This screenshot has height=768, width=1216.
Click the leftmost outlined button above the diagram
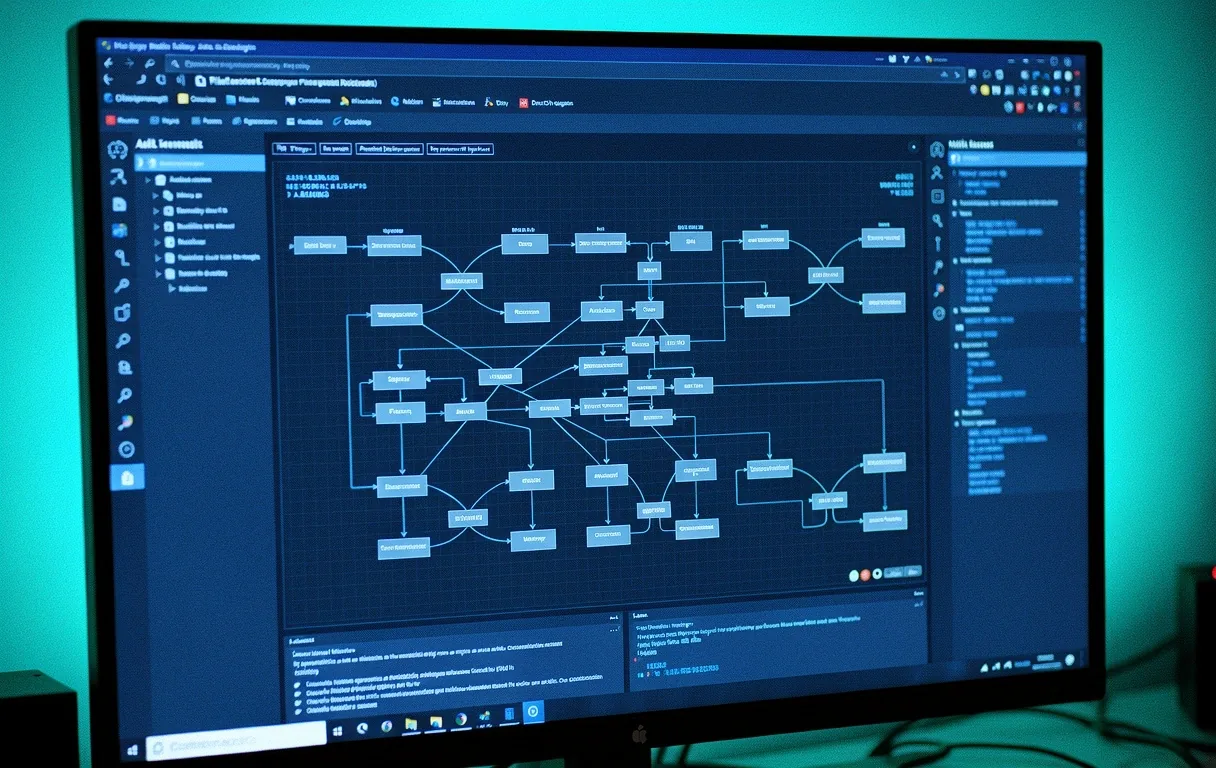295,148
